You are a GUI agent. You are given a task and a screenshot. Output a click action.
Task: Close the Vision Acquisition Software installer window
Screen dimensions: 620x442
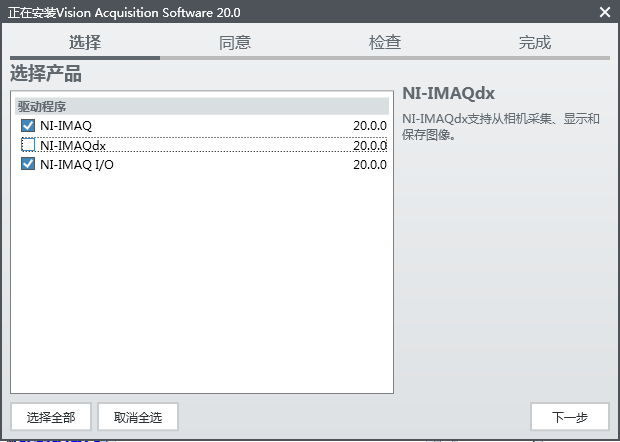coord(604,12)
